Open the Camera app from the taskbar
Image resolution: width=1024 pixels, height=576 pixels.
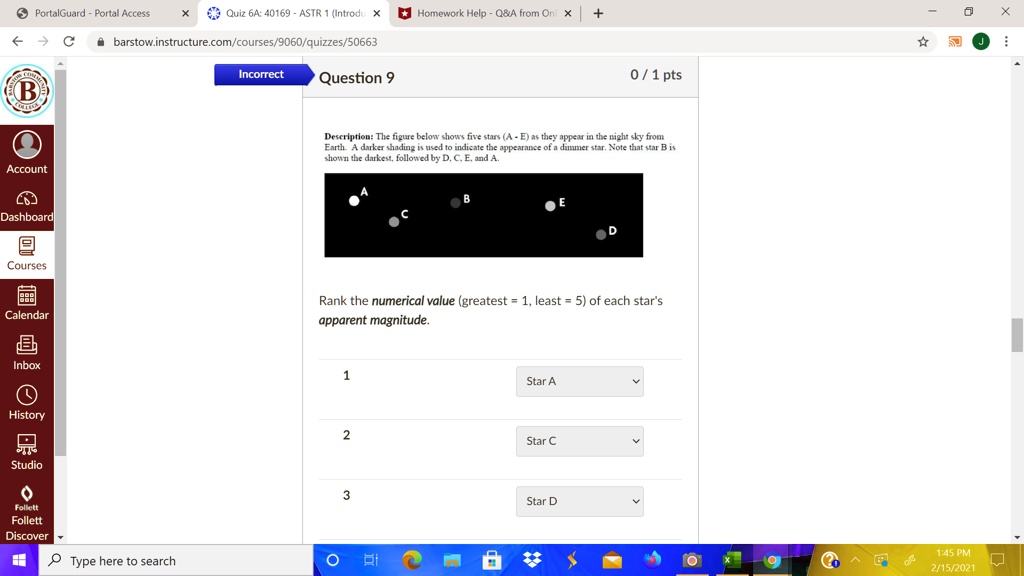pos(692,560)
